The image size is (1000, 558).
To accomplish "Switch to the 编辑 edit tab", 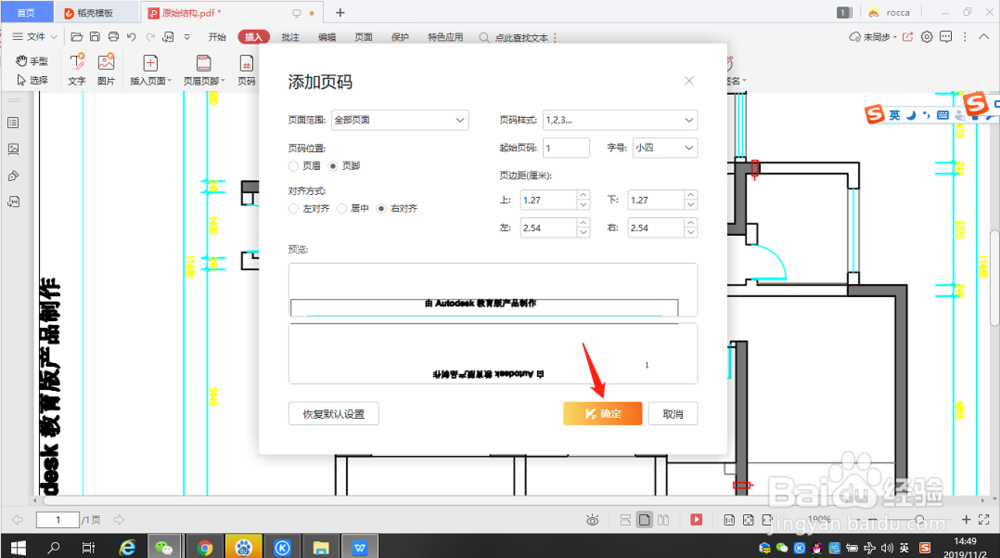I will pyautogui.click(x=327, y=37).
